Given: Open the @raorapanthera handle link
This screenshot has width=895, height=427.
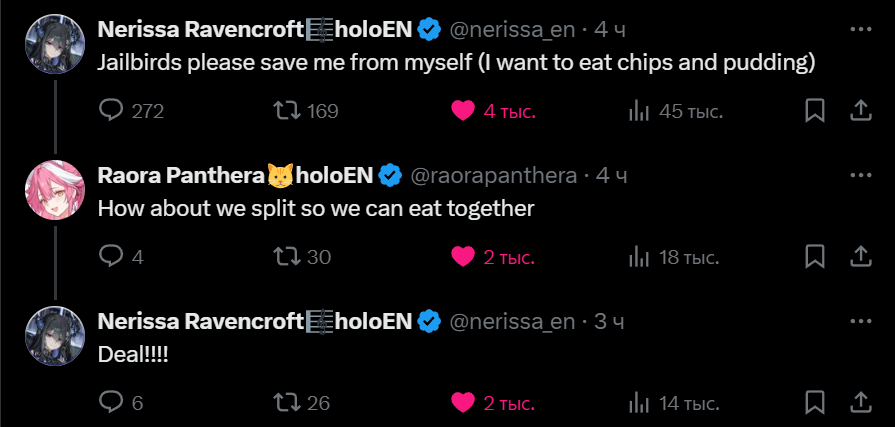Looking at the screenshot, I should [494, 176].
